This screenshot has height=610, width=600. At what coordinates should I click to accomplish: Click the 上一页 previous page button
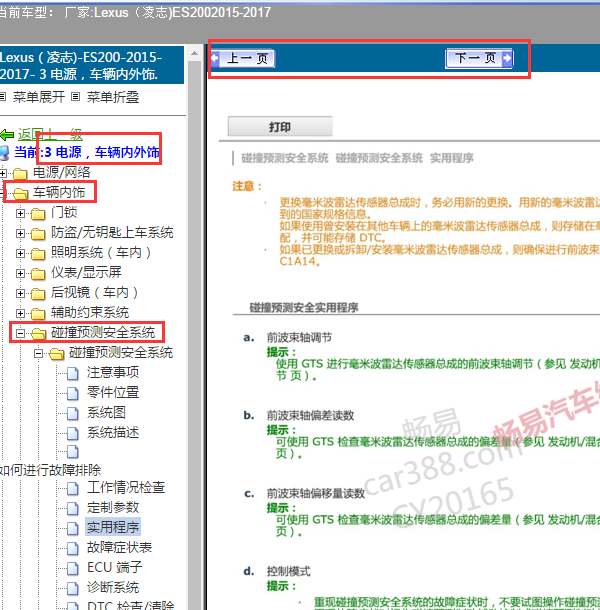[243, 59]
